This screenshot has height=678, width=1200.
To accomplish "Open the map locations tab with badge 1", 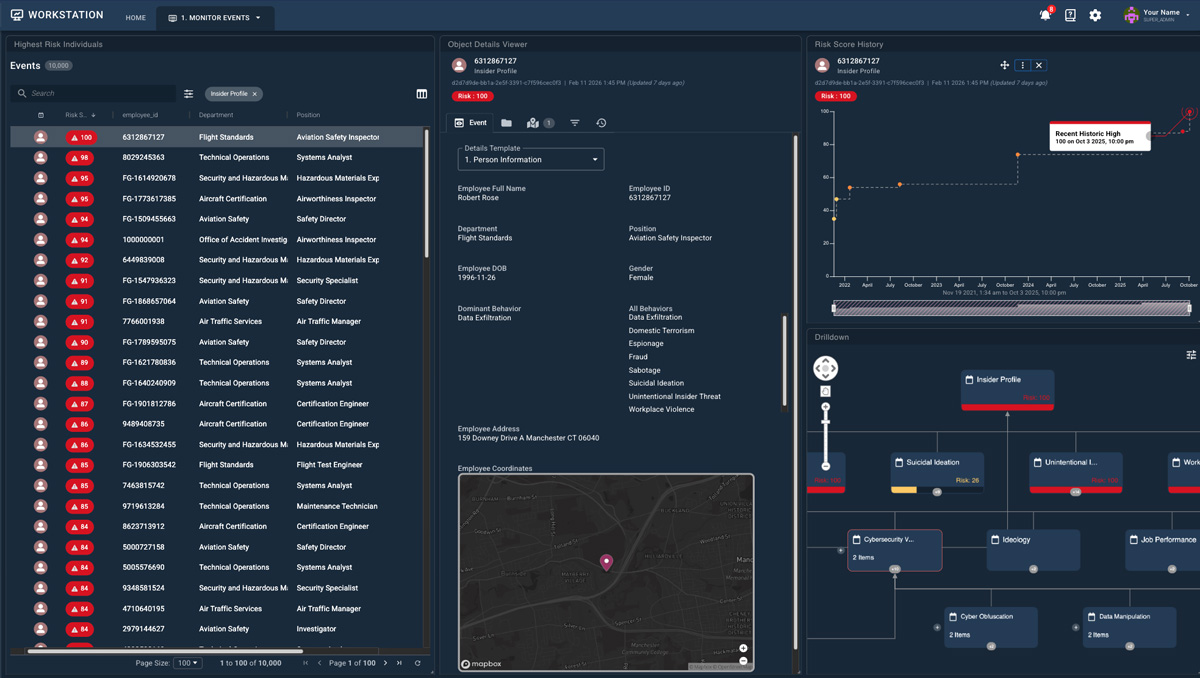I will point(539,123).
